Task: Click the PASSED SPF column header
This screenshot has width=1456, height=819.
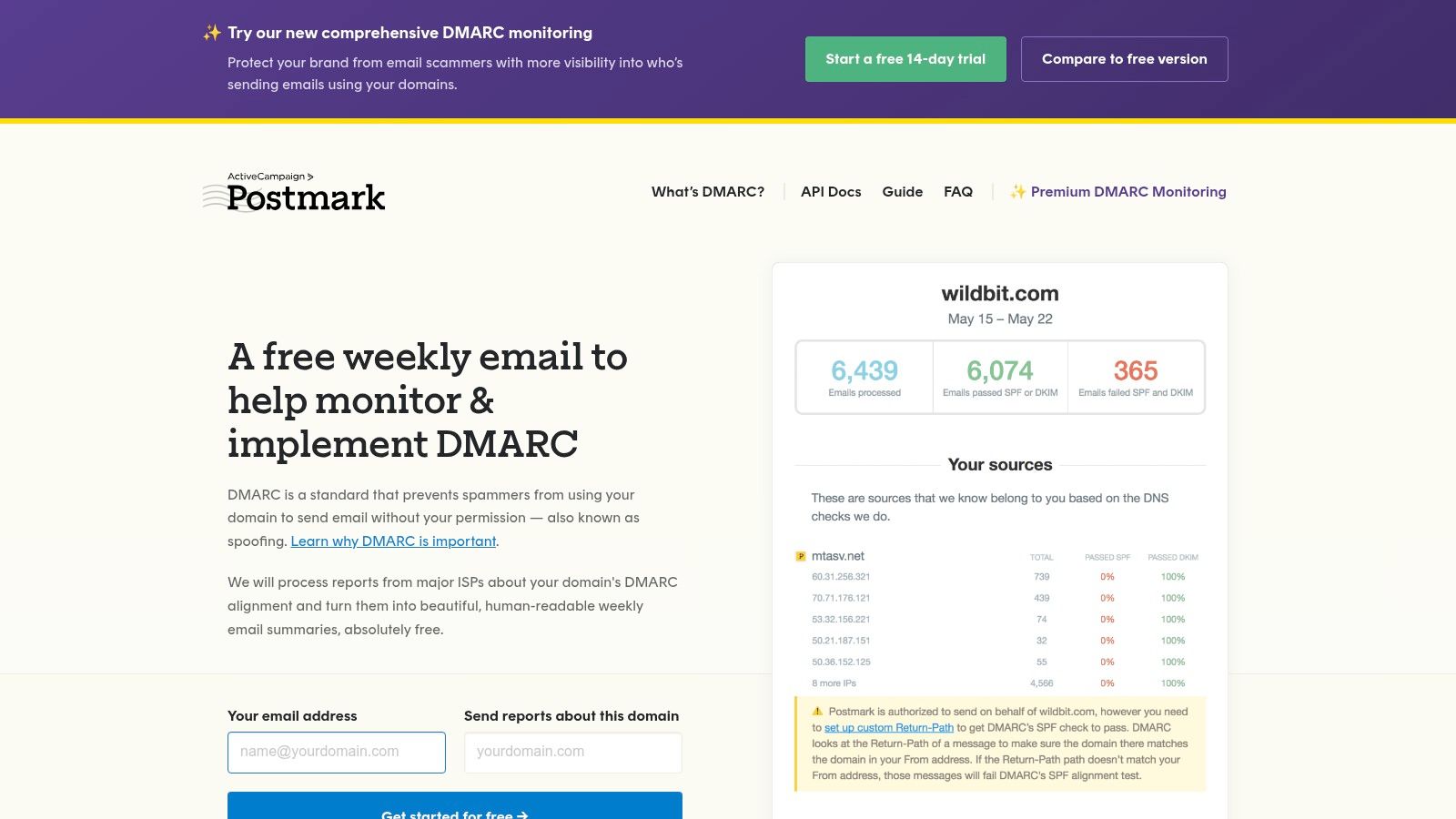Action: pos(1107,557)
